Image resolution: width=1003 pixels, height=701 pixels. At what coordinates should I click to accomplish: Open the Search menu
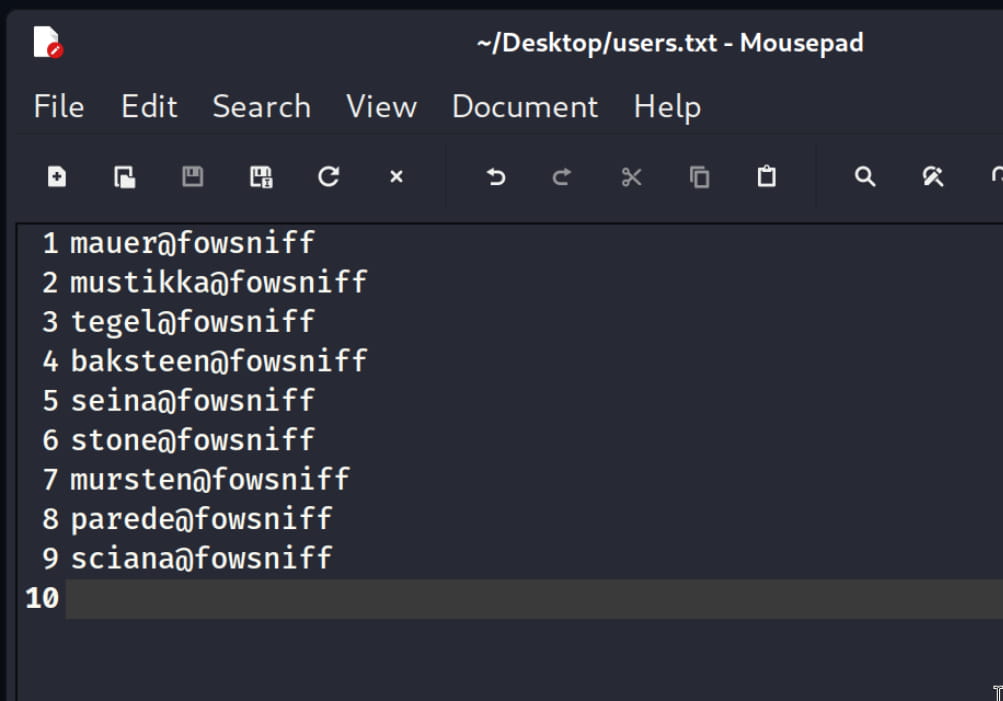[x=261, y=107]
